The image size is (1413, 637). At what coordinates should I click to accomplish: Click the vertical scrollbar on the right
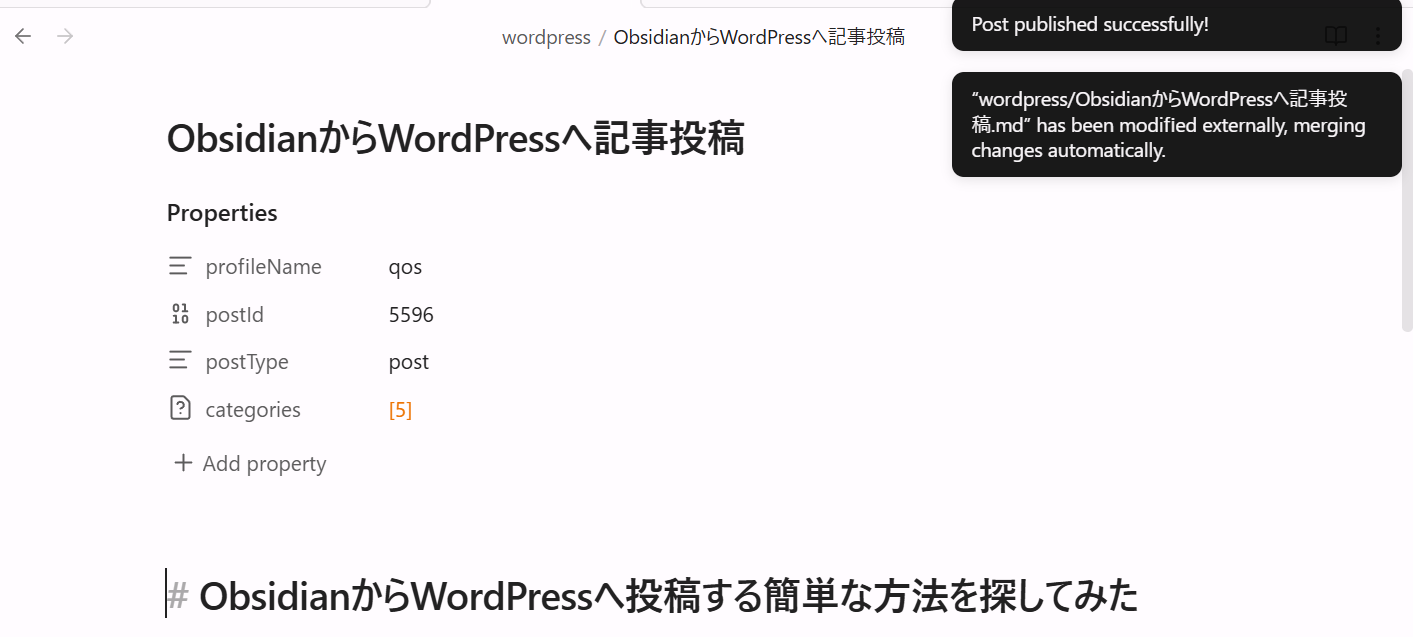pyautogui.click(x=1406, y=200)
